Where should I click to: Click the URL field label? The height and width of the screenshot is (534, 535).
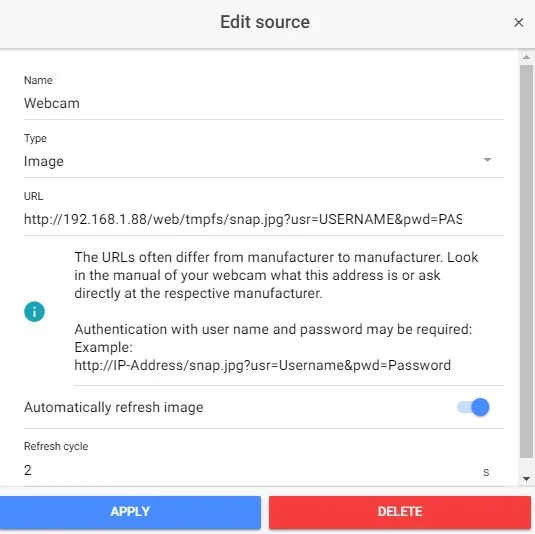(33, 196)
